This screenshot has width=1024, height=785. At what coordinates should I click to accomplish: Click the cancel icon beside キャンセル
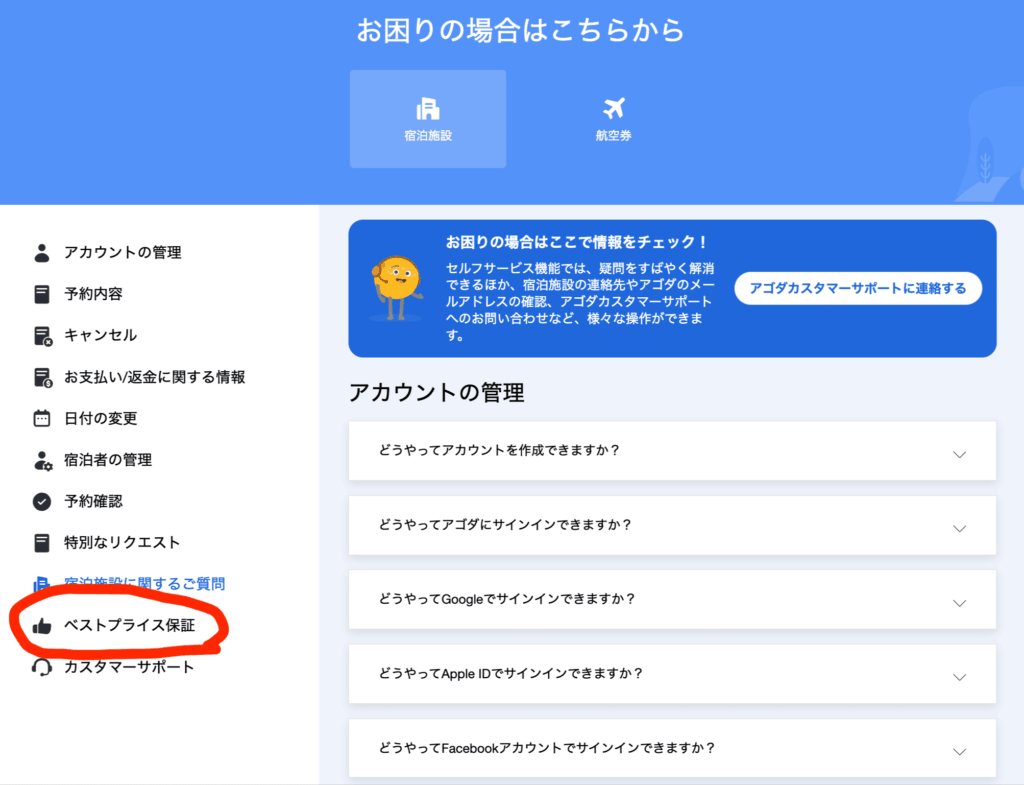pyautogui.click(x=42, y=336)
